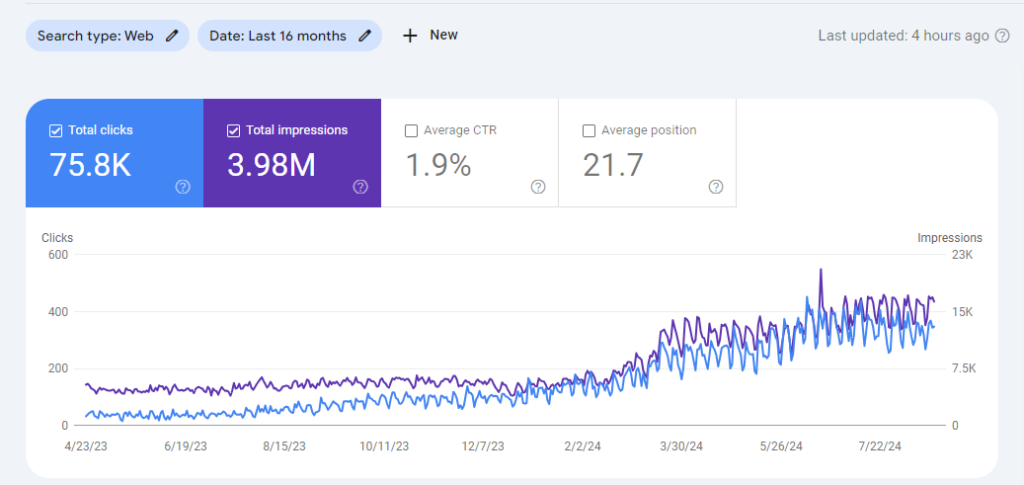Click pencil icon on Date filter
The image size is (1024, 485).
[365, 36]
